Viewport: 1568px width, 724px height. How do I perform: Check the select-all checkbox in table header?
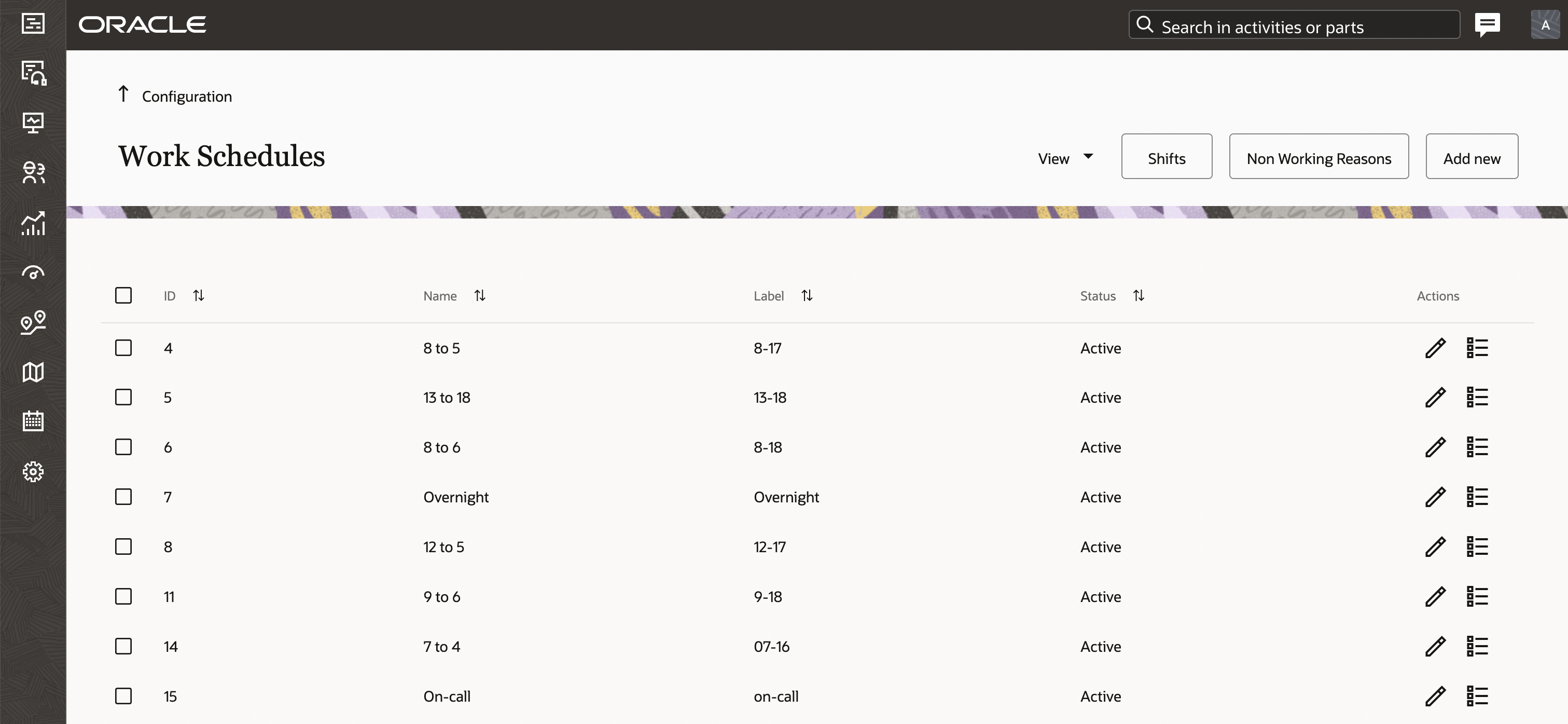tap(123, 295)
